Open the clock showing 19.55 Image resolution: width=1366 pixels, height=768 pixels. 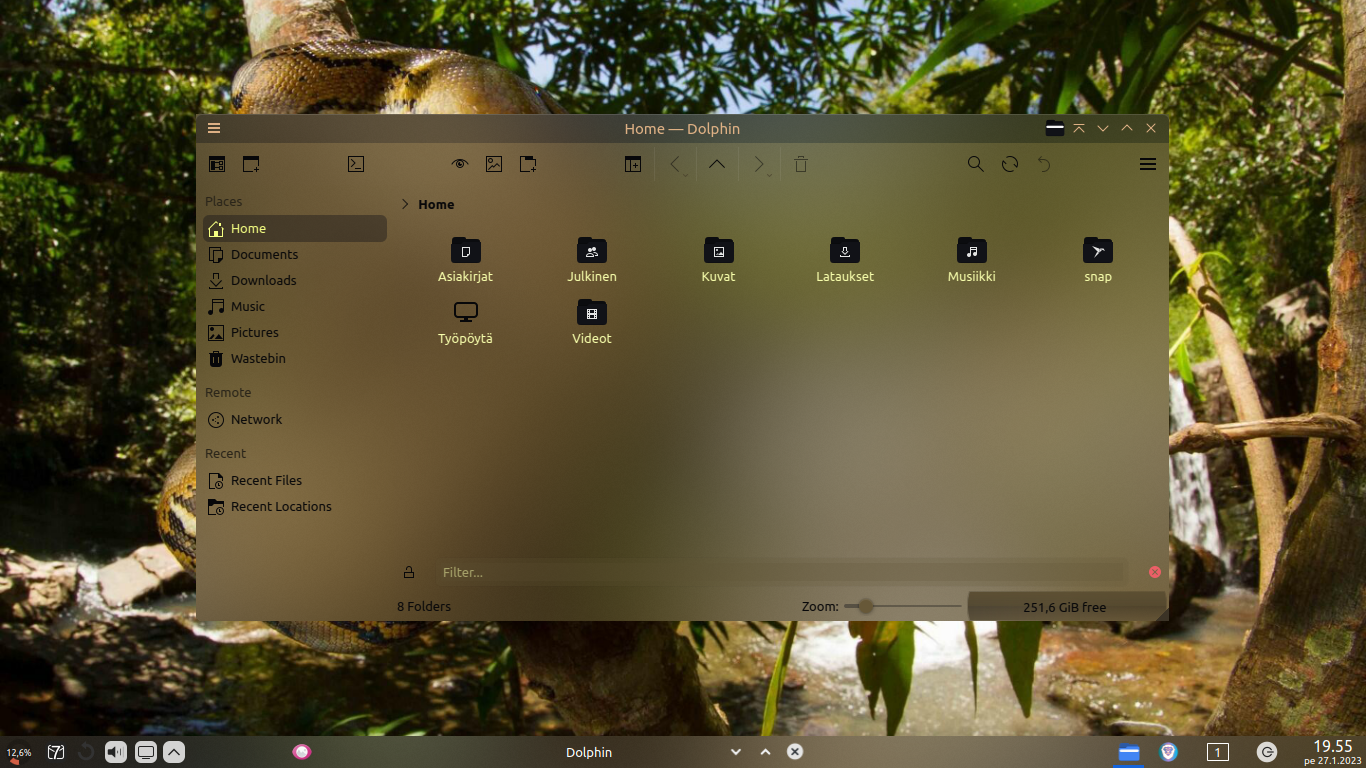coord(1332,752)
